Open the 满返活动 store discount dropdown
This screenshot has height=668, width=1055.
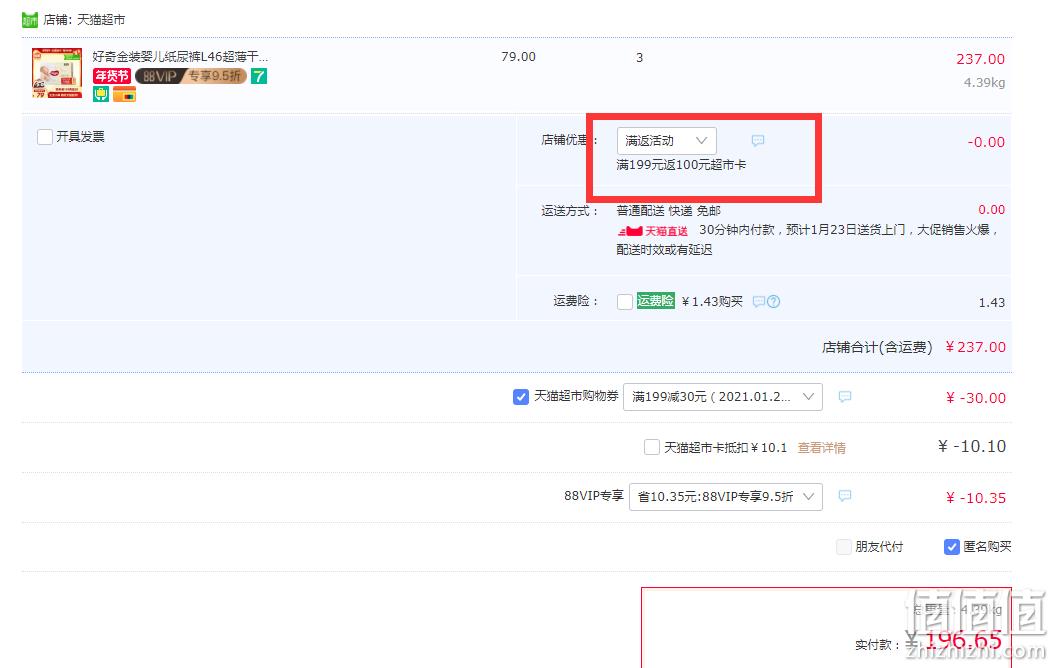(x=666, y=141)
